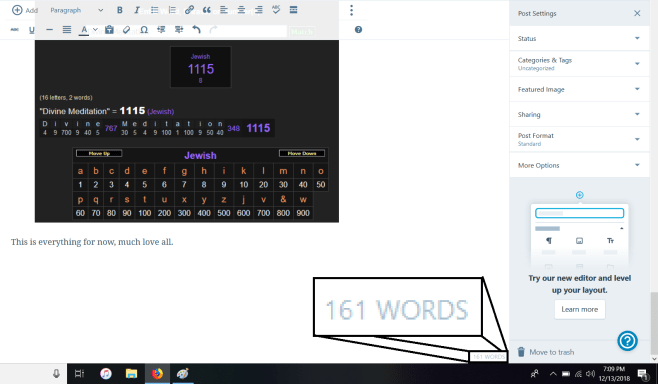Show hidden system tray icons
The image size is (658, 384).
[x=553, y=374]
